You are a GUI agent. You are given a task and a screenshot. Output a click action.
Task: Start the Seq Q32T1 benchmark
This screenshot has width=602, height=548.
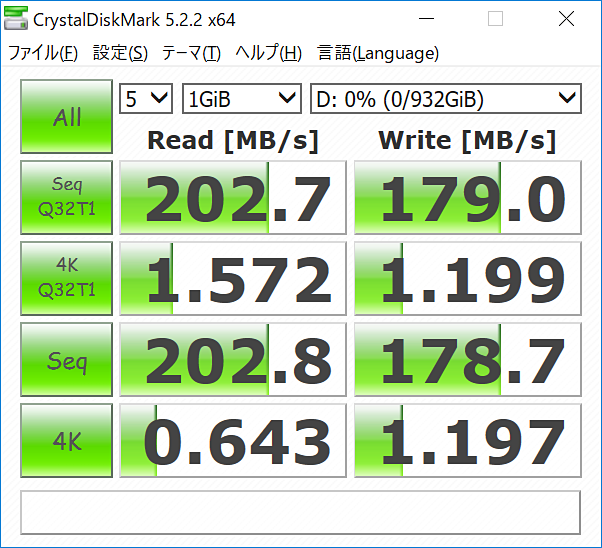[x=66, y=197]
